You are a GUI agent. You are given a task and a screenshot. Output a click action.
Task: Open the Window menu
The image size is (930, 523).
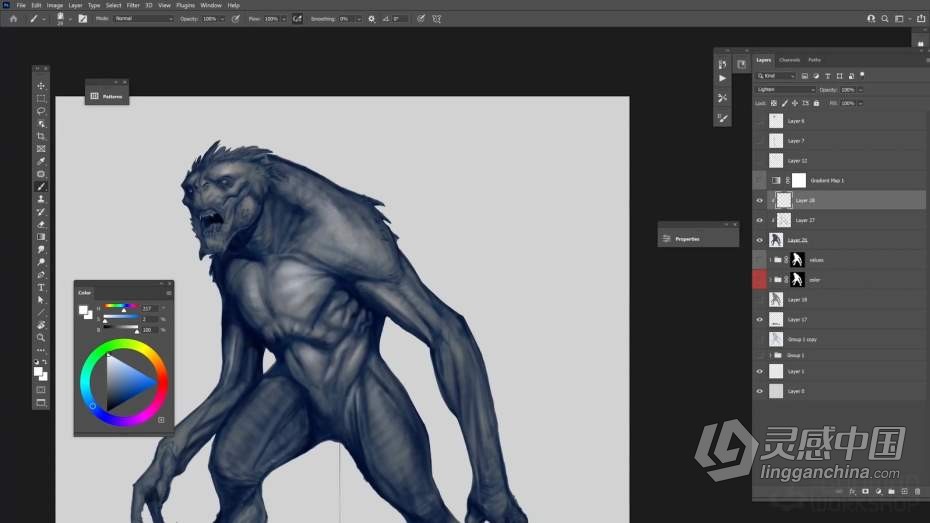coord(211,5)
